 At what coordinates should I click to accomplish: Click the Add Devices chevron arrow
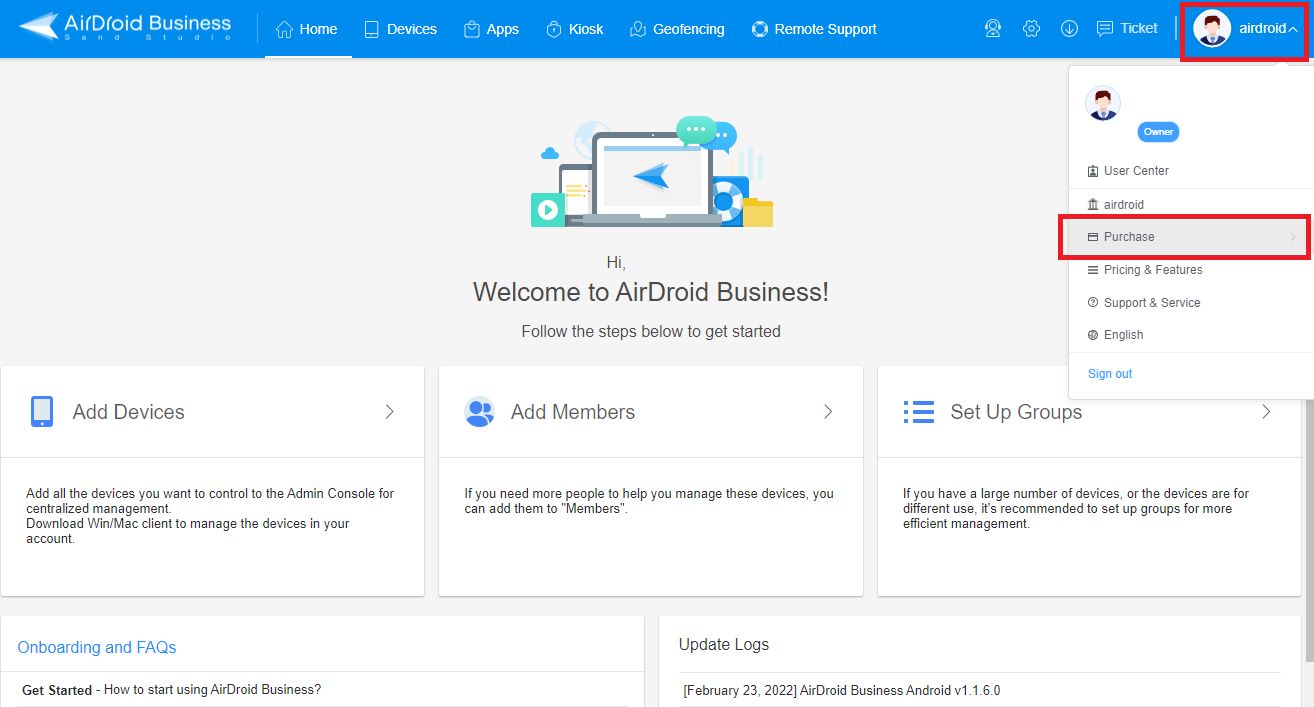pos(390,412)
